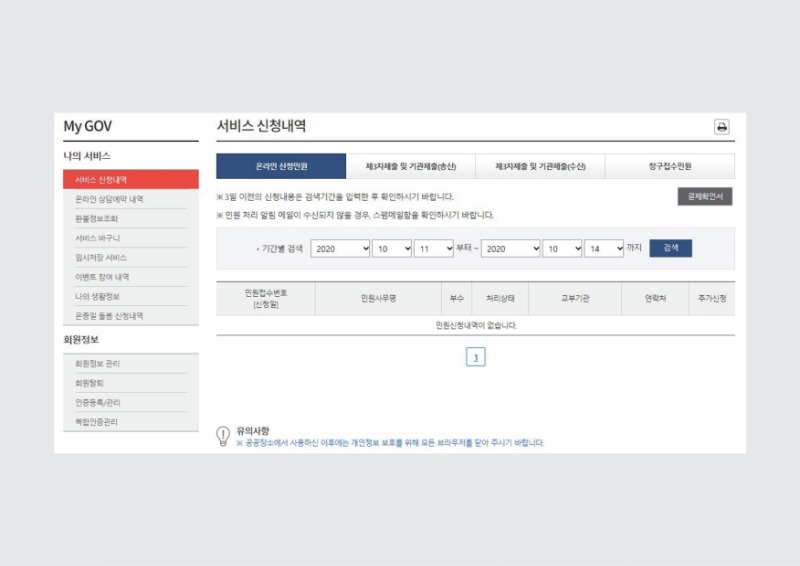Viewport: 800px width, 566px height.
Task: Open the start month dropdown
Action: [x=392, y=248]
